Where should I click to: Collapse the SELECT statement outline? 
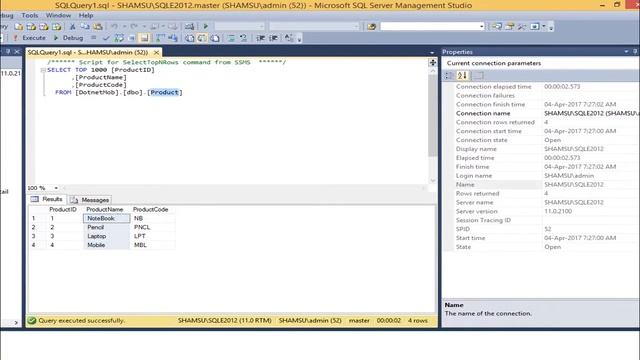tap(43, 70)
